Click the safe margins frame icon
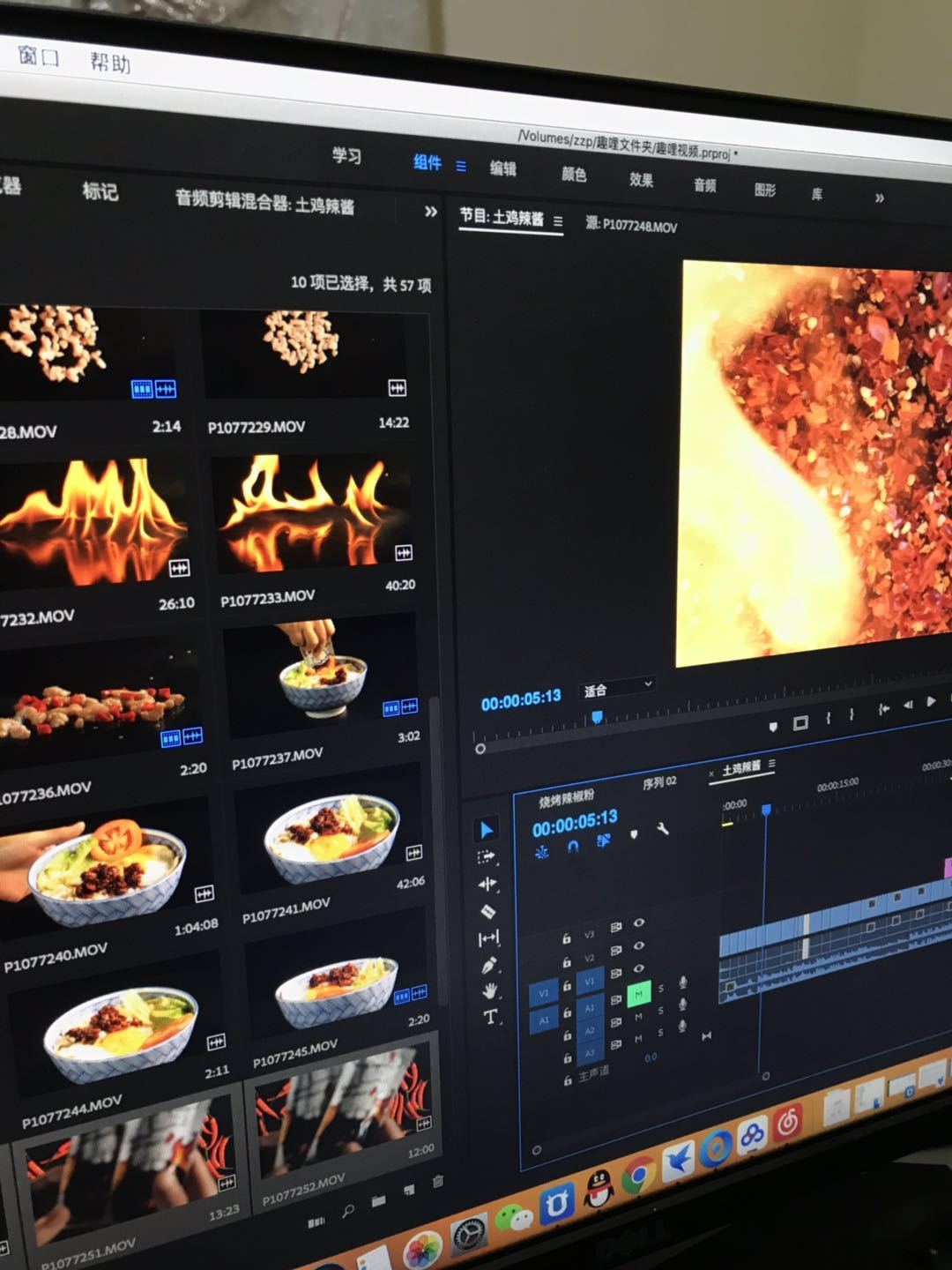 pyautogui.click(x=800, y=723)
